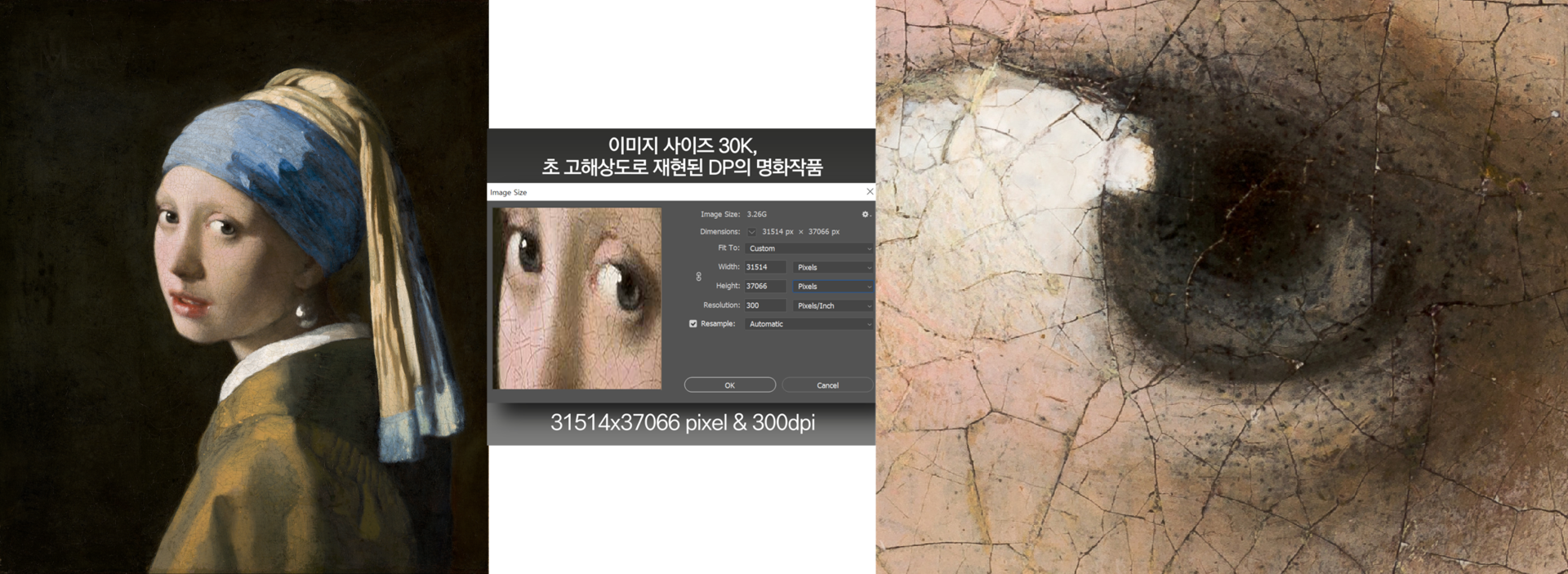Screen dimensions: 1568x574
Task: Uncheck the Resample checkbox
Action: [693, 324]
